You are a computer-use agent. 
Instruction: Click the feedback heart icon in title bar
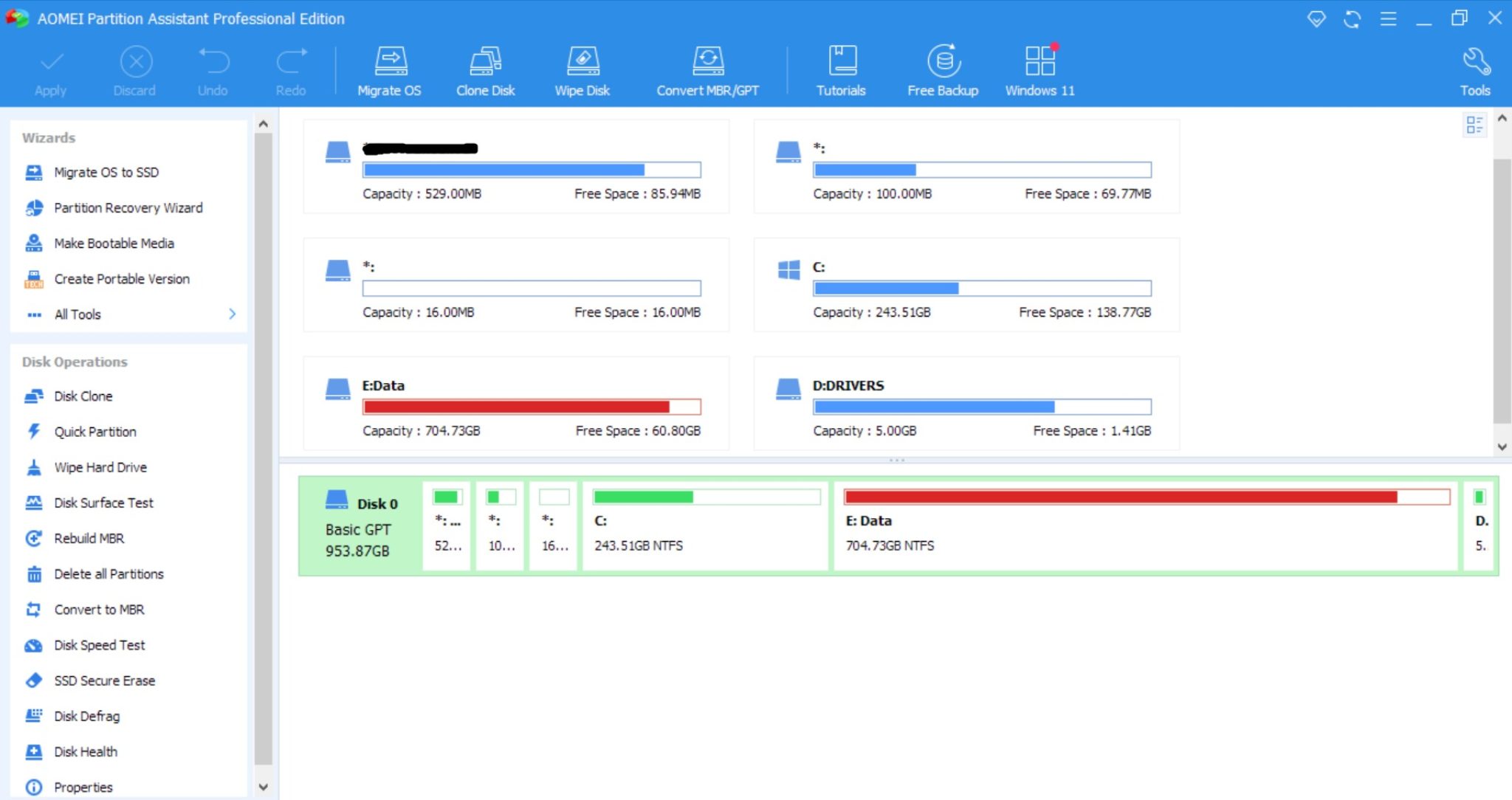tap(1318, 19)
